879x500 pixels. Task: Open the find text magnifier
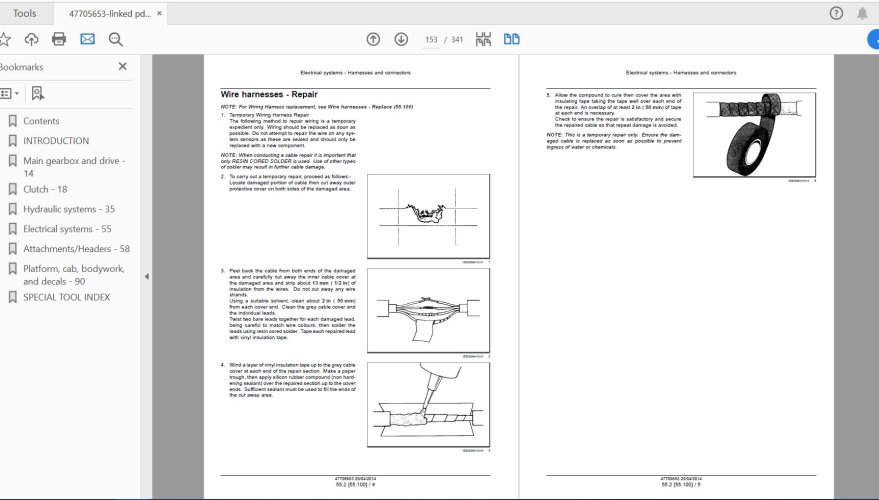(x=115, y=39)
